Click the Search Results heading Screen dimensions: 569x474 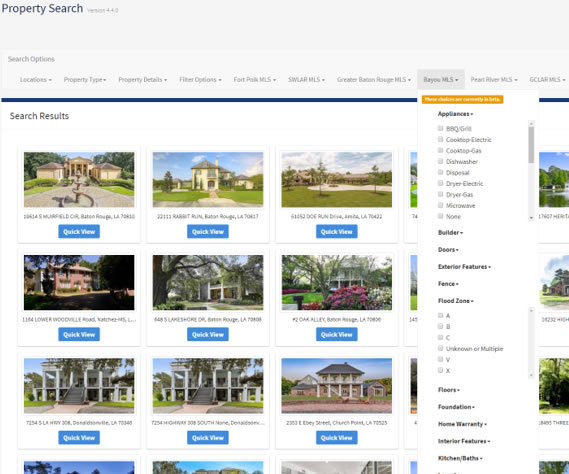pyautogui.click(x=39, y=116)
